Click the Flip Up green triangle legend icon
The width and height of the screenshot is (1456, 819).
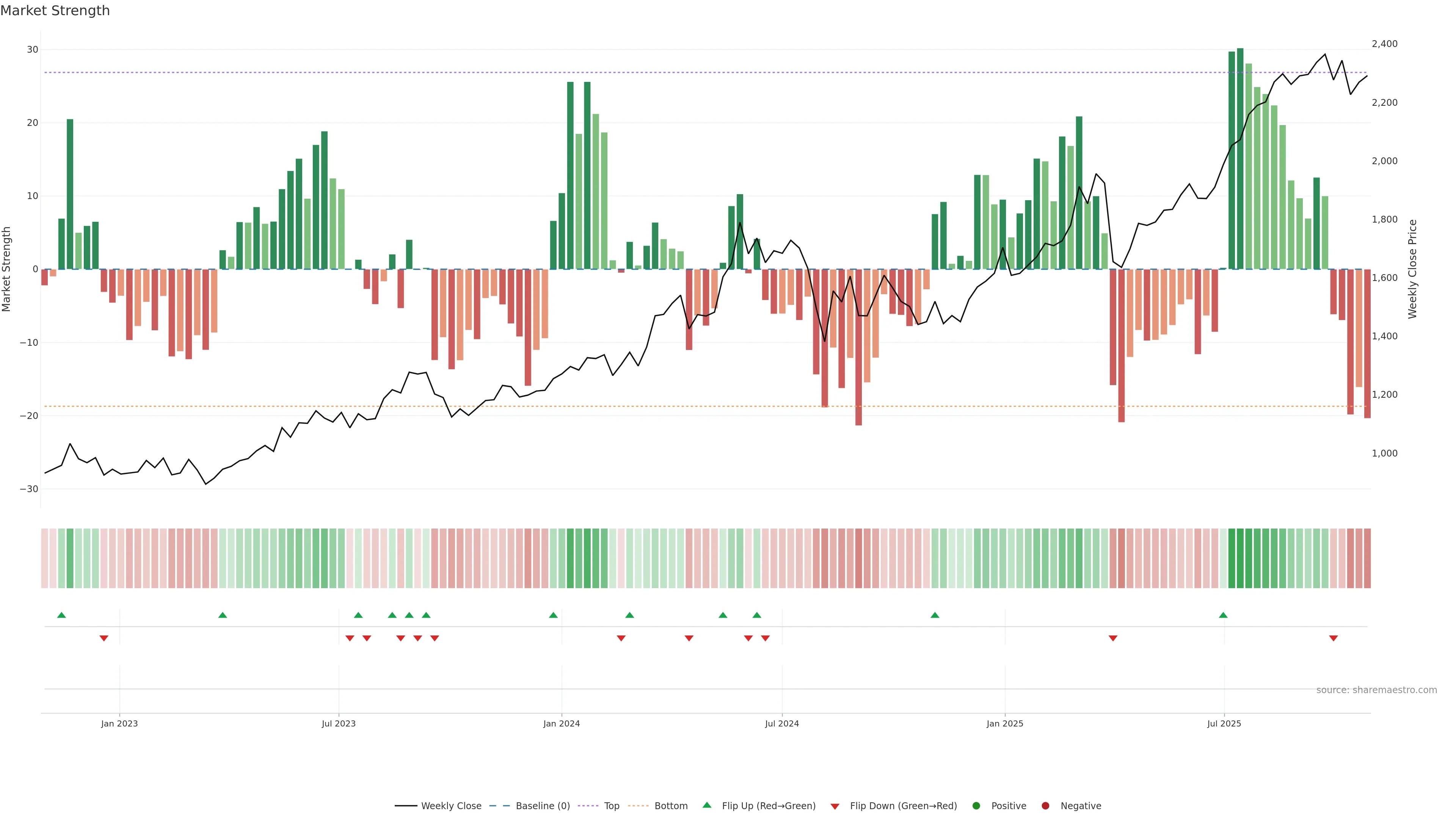(706, 805)
